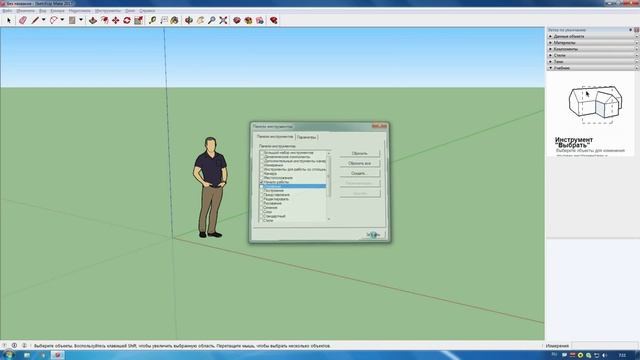The height and width of the screenshot is (360, 640).
Task: Open the Камера menu
Action: click(x=57, y=11)
